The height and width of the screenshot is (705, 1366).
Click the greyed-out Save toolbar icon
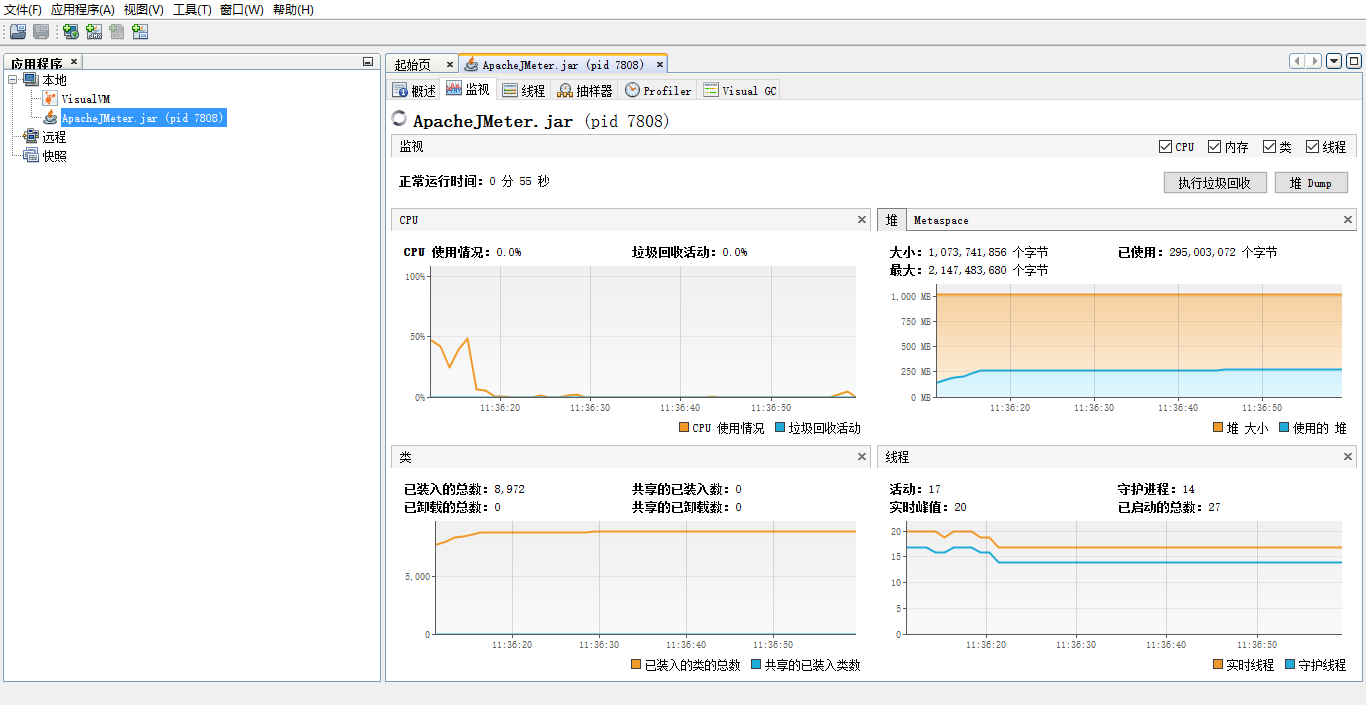point(41,32)
